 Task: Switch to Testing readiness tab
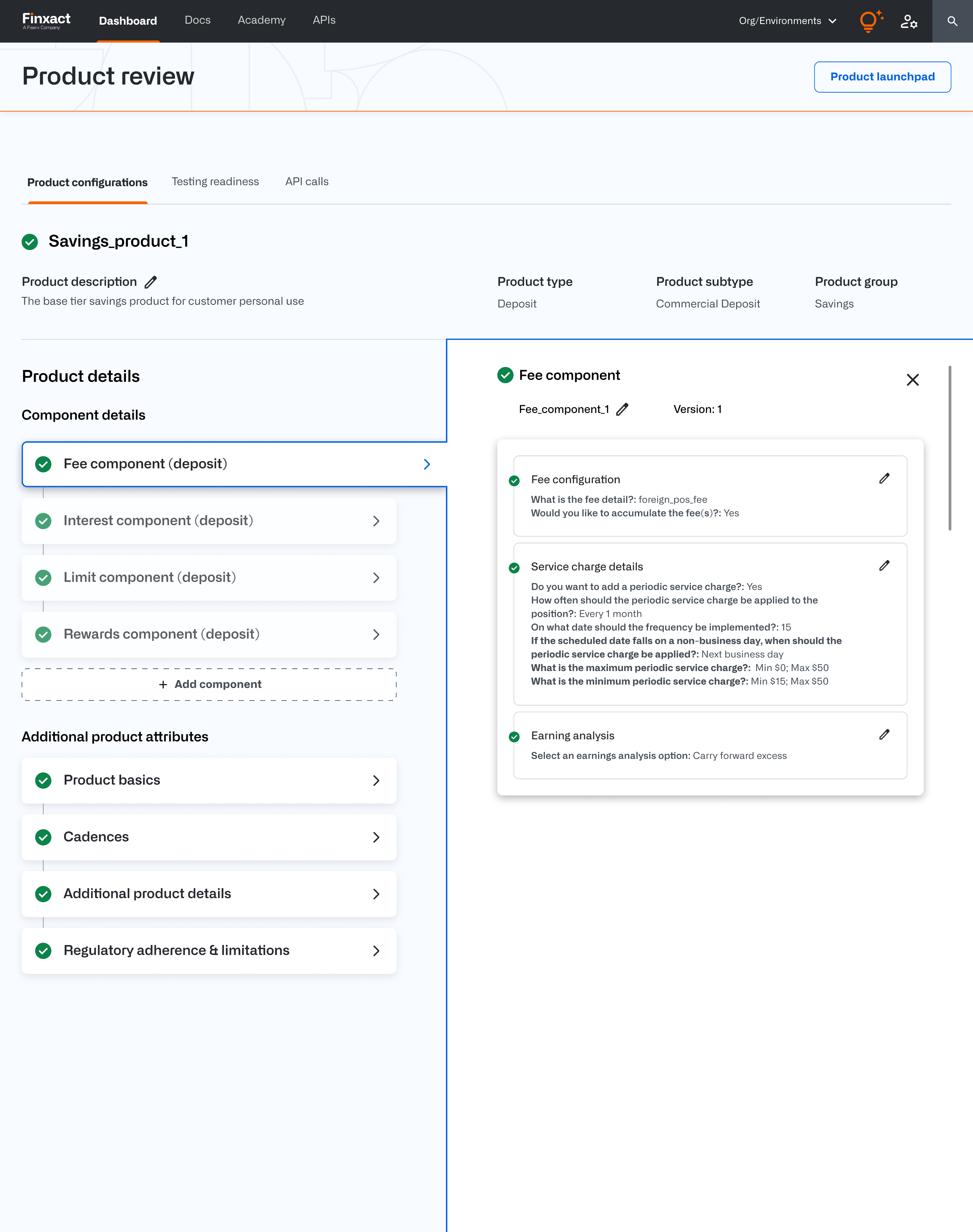[215, 182]
